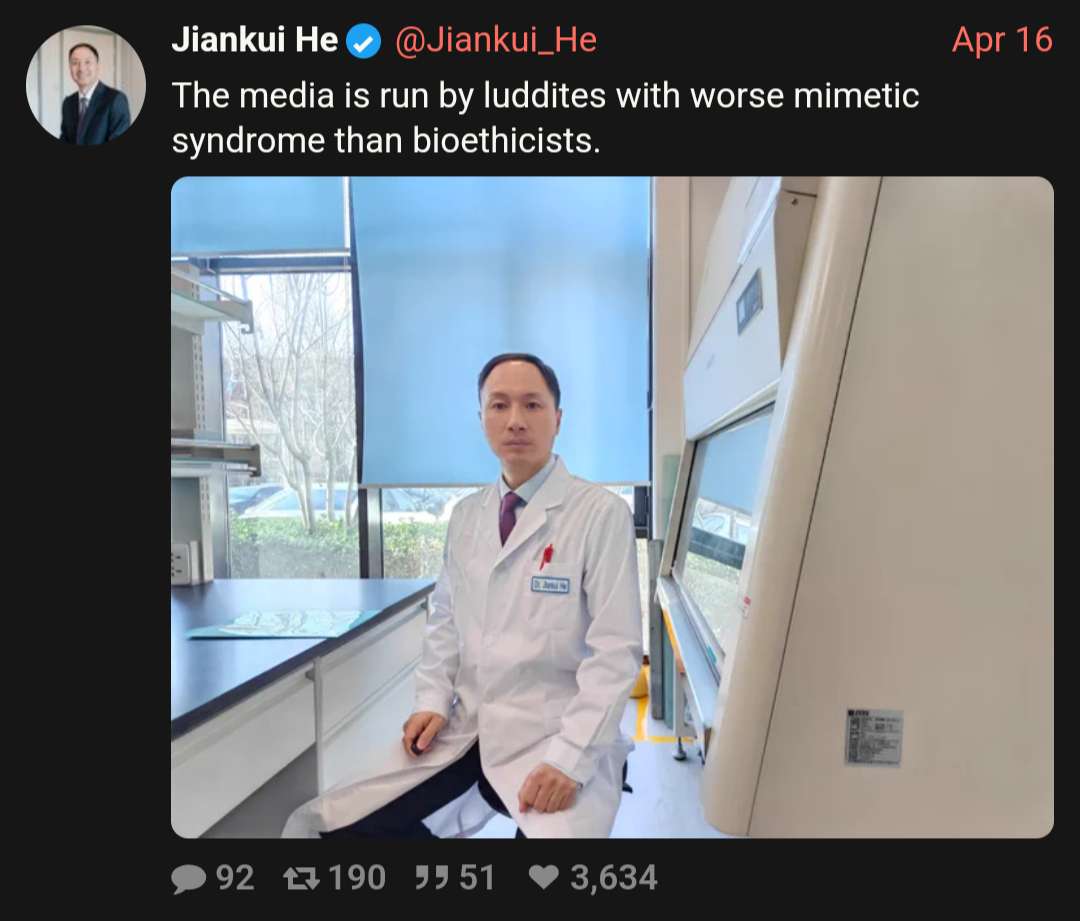Open the Apr 16 timestamp link
Screen dimensions: 1080x921
point(1002,40)
